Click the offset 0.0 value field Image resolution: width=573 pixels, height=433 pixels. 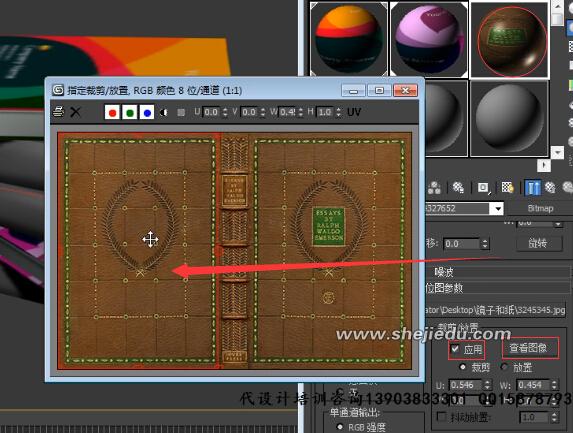(462, 244)
